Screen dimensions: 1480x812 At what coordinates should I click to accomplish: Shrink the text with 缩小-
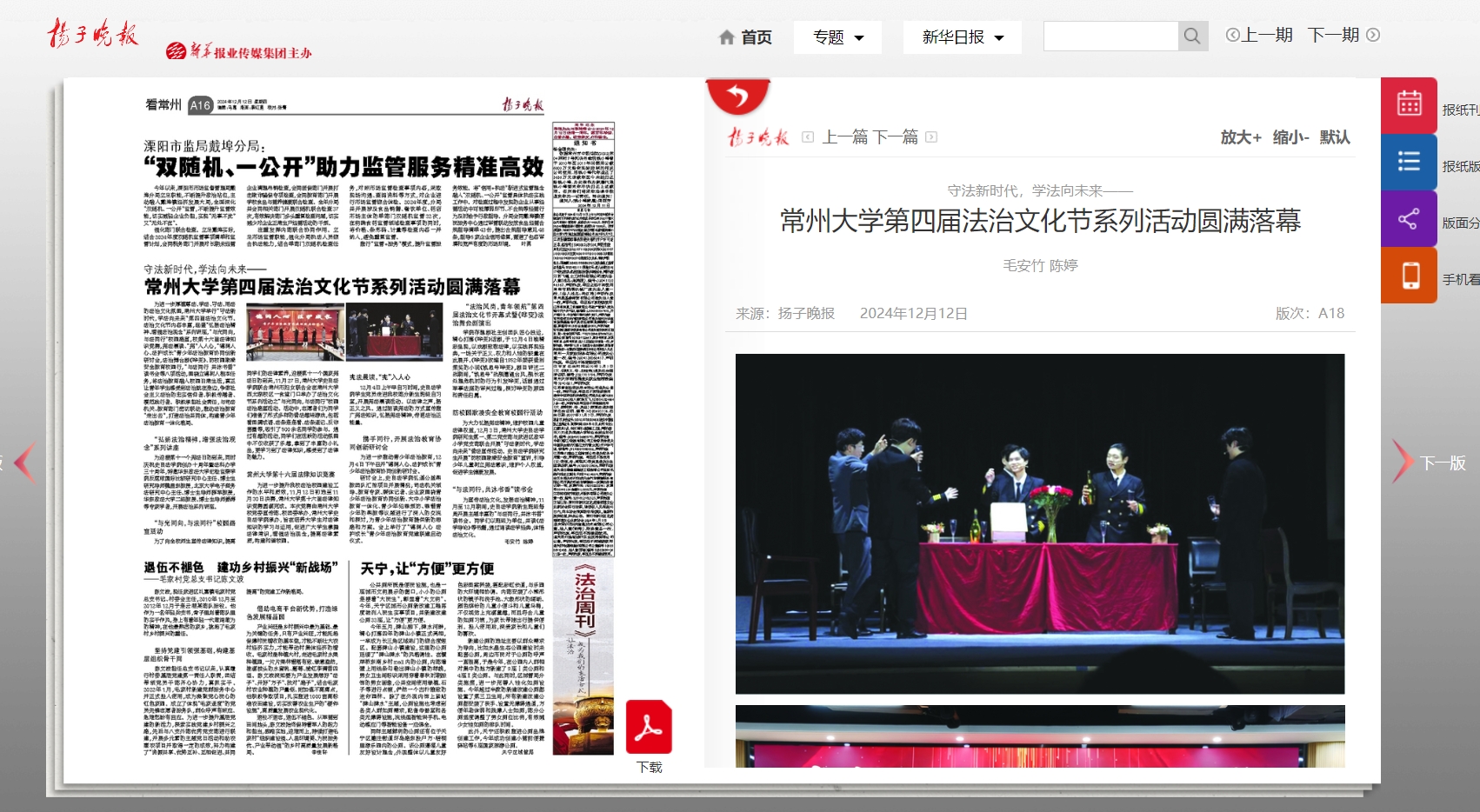[x=1290, y=137]
